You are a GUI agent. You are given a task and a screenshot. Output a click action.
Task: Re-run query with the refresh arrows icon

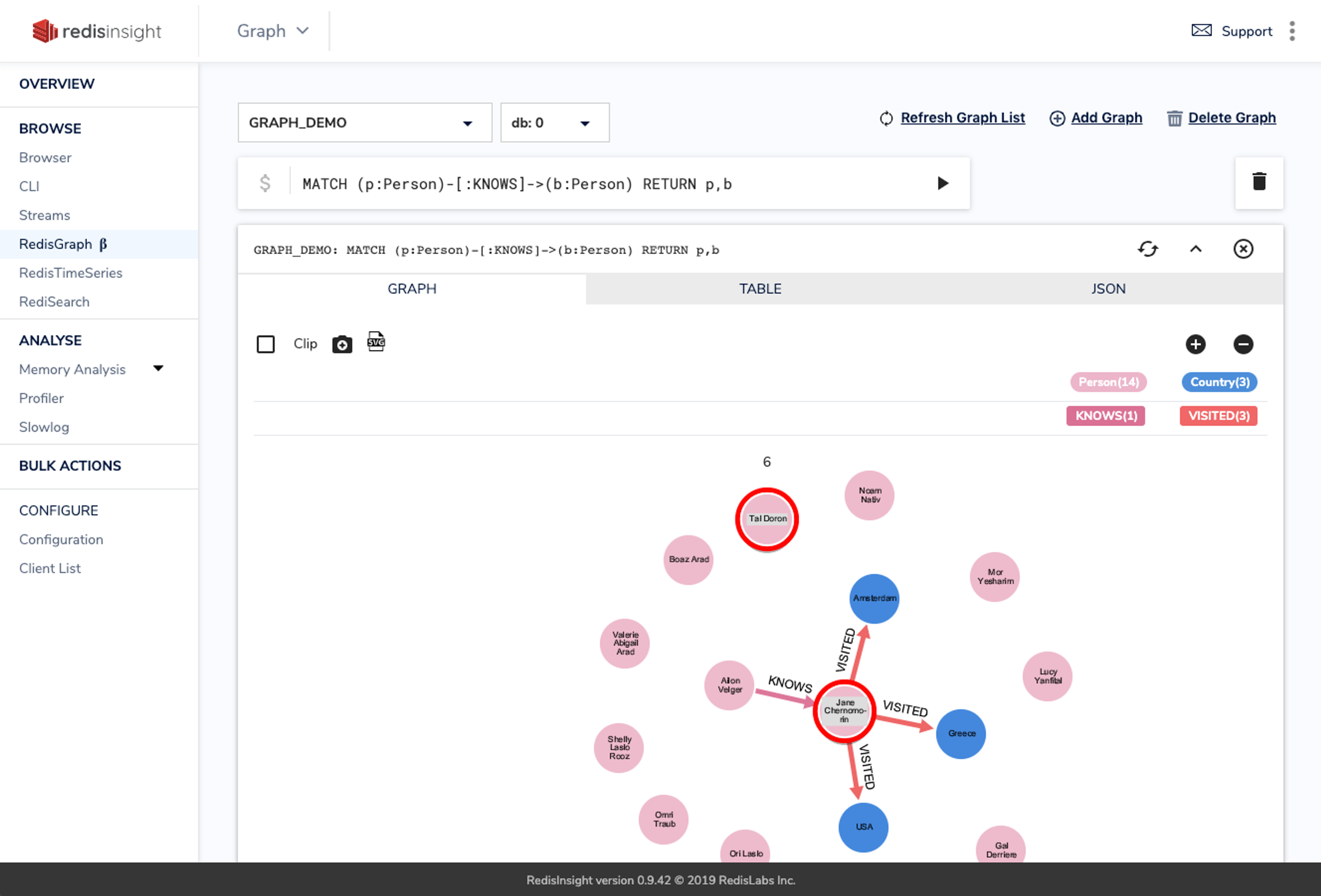click(x=1148, y=249)
